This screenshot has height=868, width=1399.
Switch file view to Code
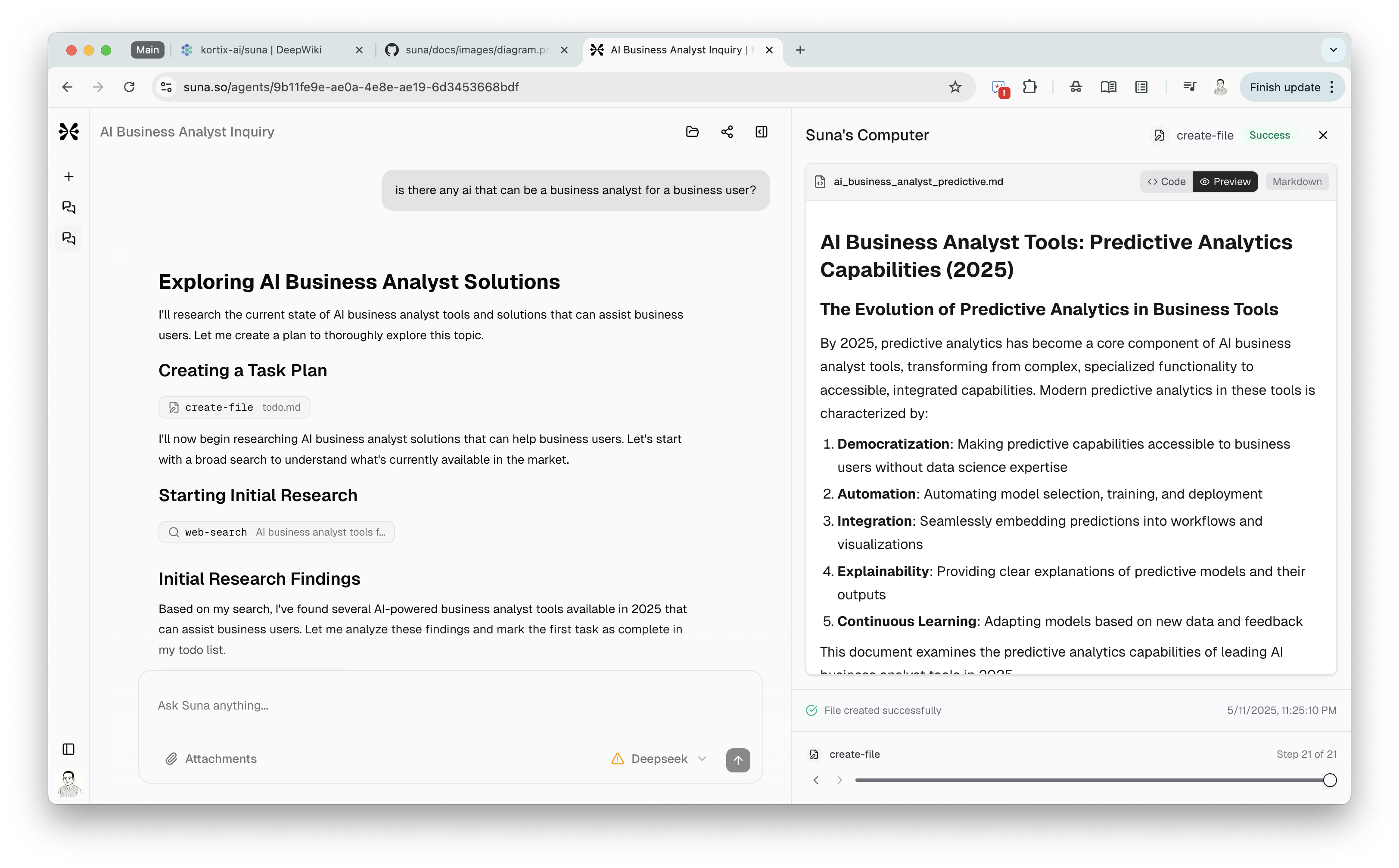point(1166,181)
